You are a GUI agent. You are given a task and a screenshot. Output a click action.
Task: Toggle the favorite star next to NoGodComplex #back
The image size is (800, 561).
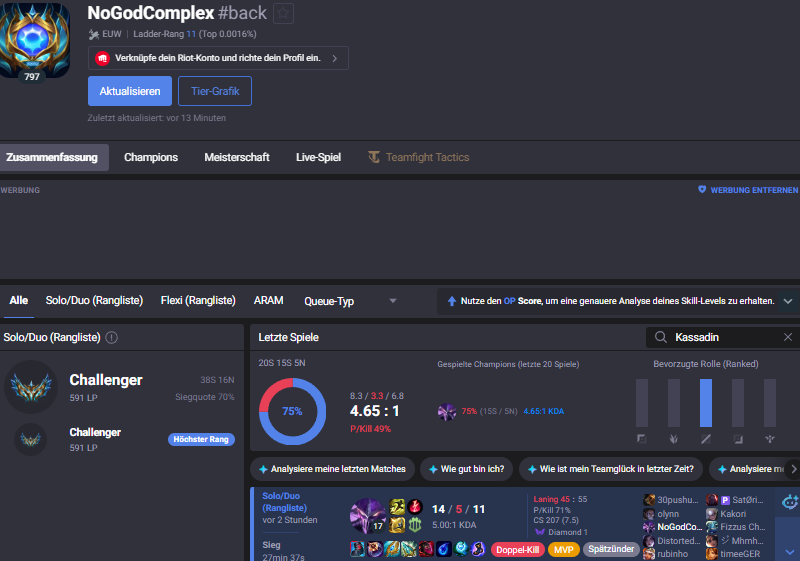click(284, 13)
